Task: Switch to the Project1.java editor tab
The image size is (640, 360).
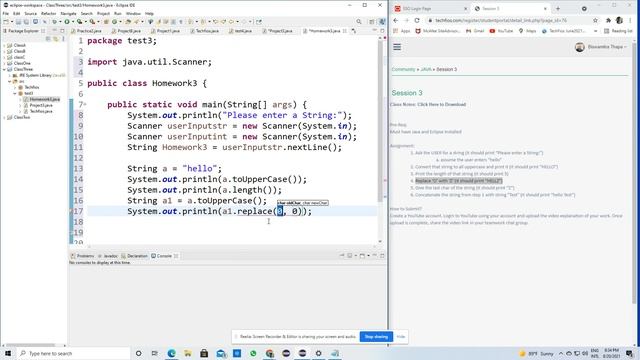Action: point(166,31)
